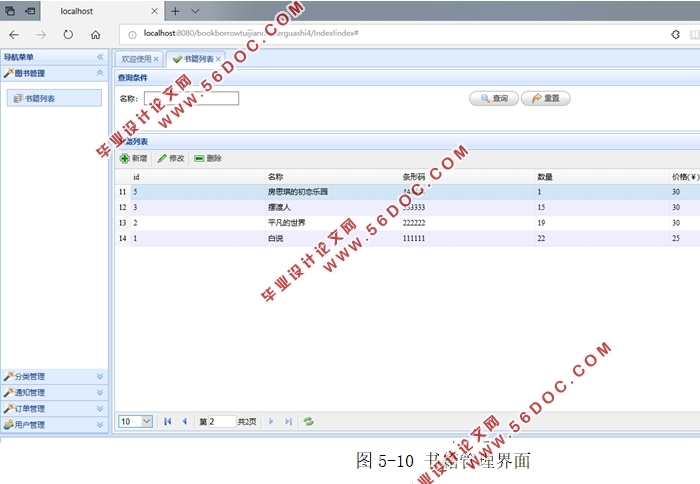Click the 用户管理 section title
This screenshot has height=484, width=700.
29,425
